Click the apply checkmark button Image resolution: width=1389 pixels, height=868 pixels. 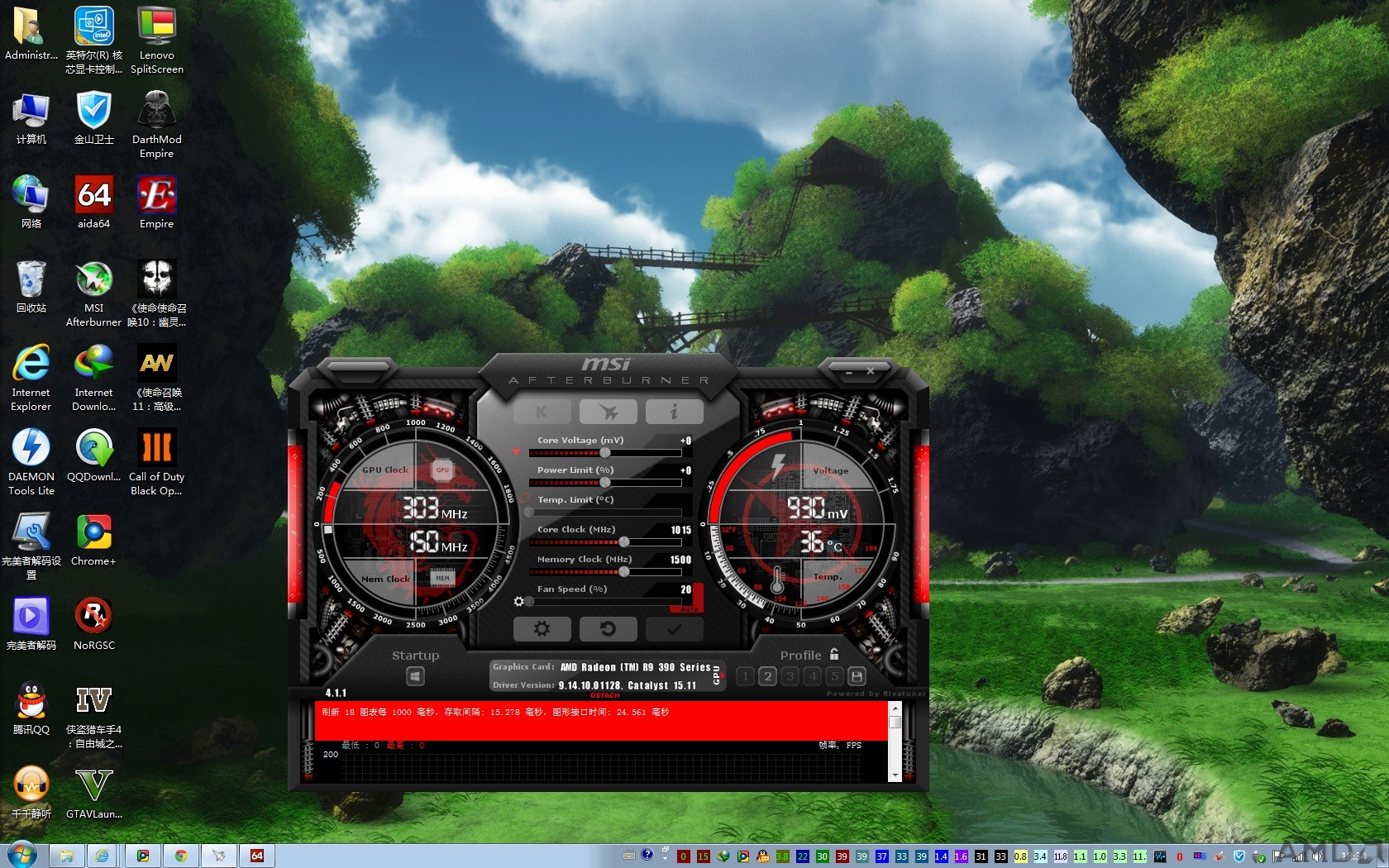point(675,629)
